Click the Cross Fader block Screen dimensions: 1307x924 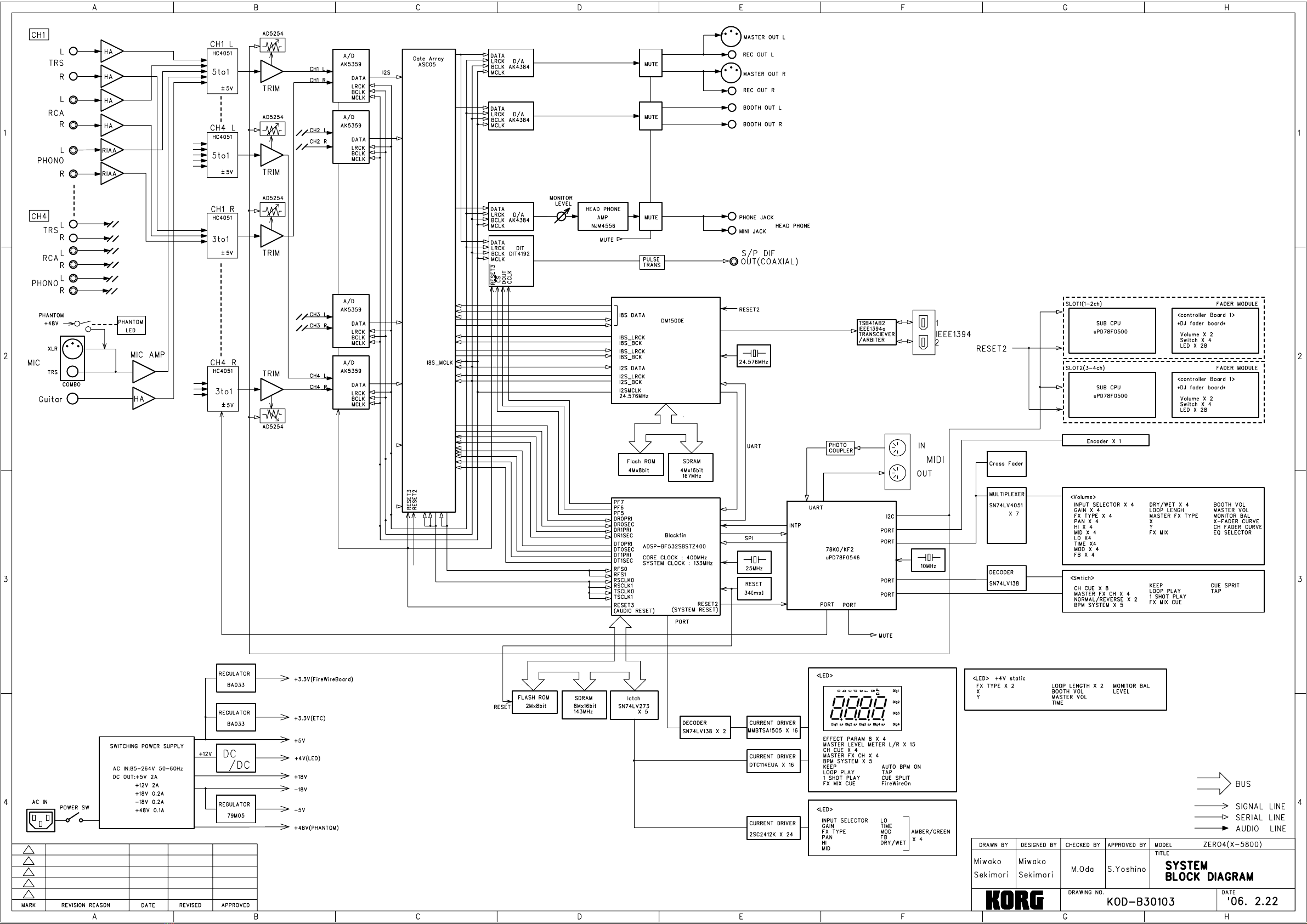1006,464
